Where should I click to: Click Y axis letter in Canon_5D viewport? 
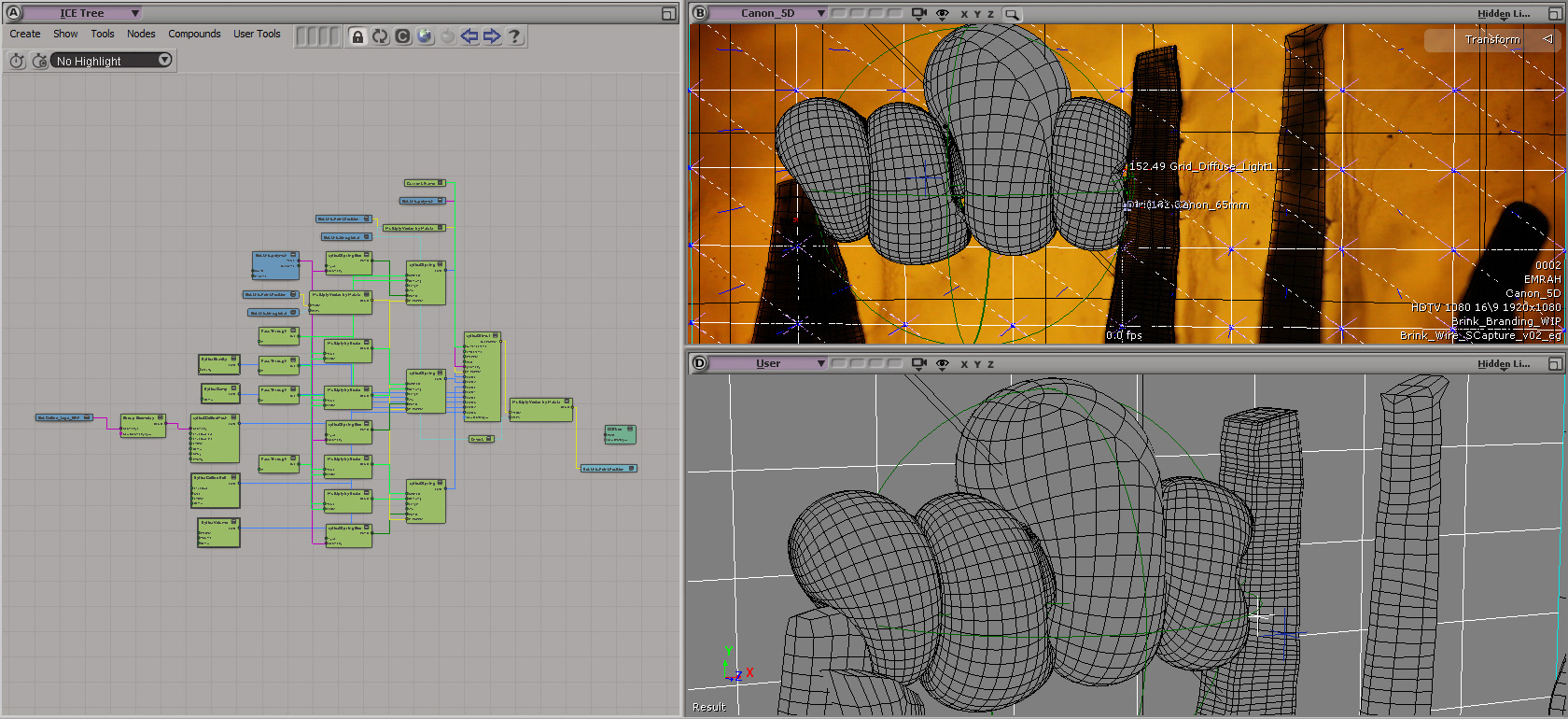(977, 14)
